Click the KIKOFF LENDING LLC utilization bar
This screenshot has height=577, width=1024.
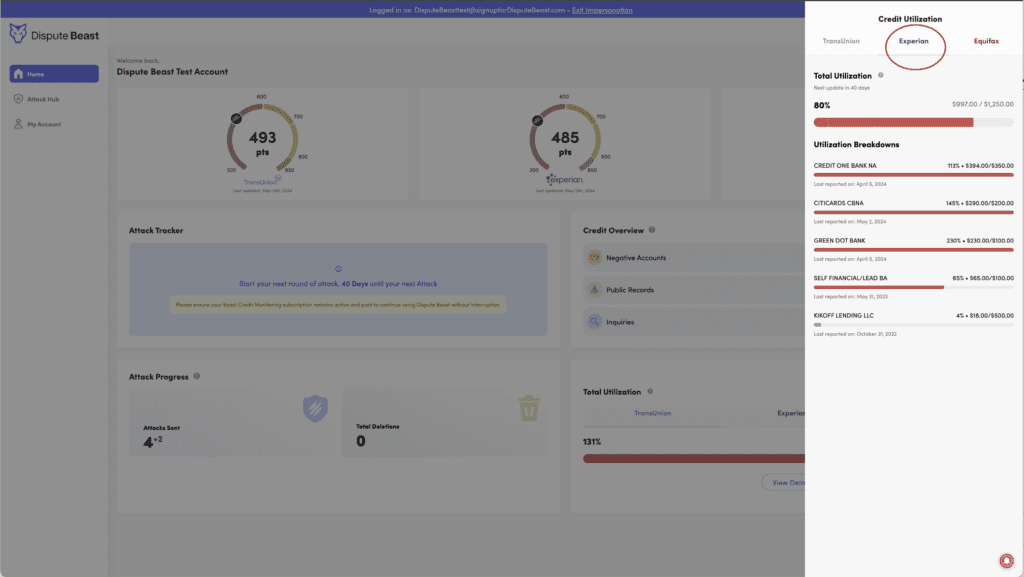(x=914, y=324)
